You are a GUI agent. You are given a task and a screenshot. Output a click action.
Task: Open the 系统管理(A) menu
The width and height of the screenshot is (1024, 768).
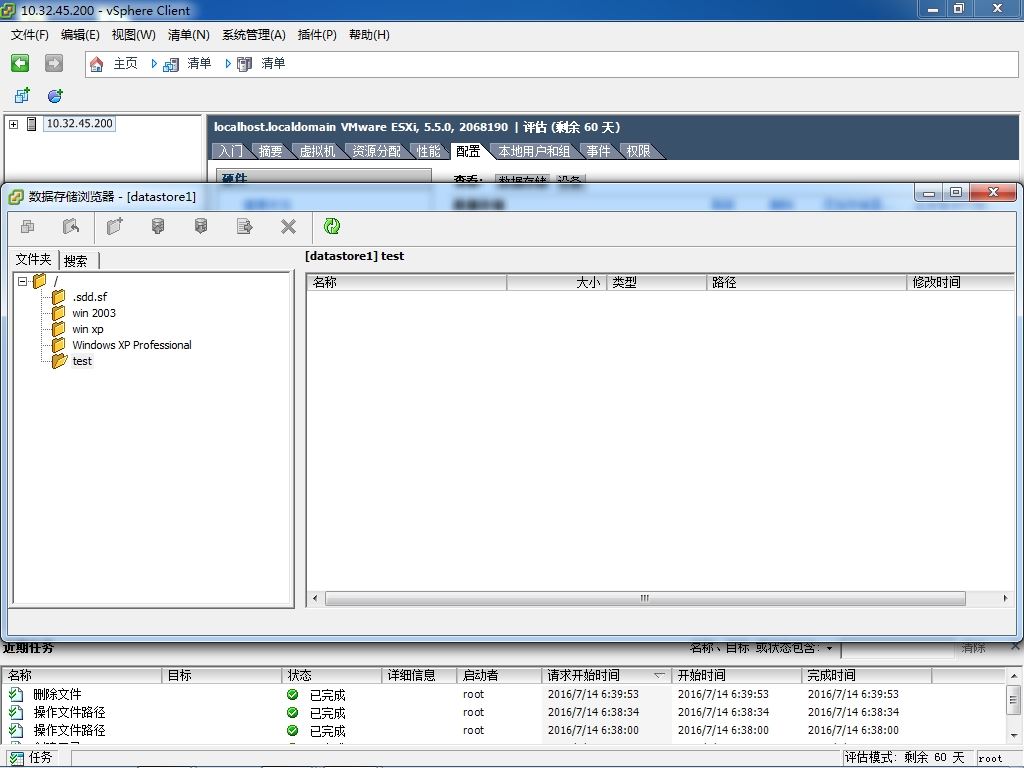(253, 35)
